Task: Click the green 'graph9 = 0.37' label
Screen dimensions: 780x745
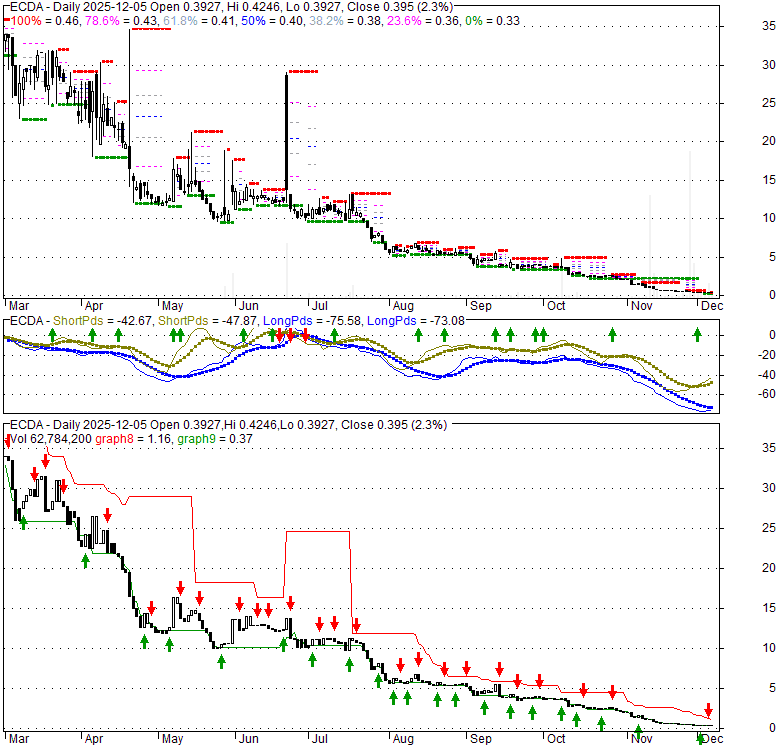Action: pos(214,439)
